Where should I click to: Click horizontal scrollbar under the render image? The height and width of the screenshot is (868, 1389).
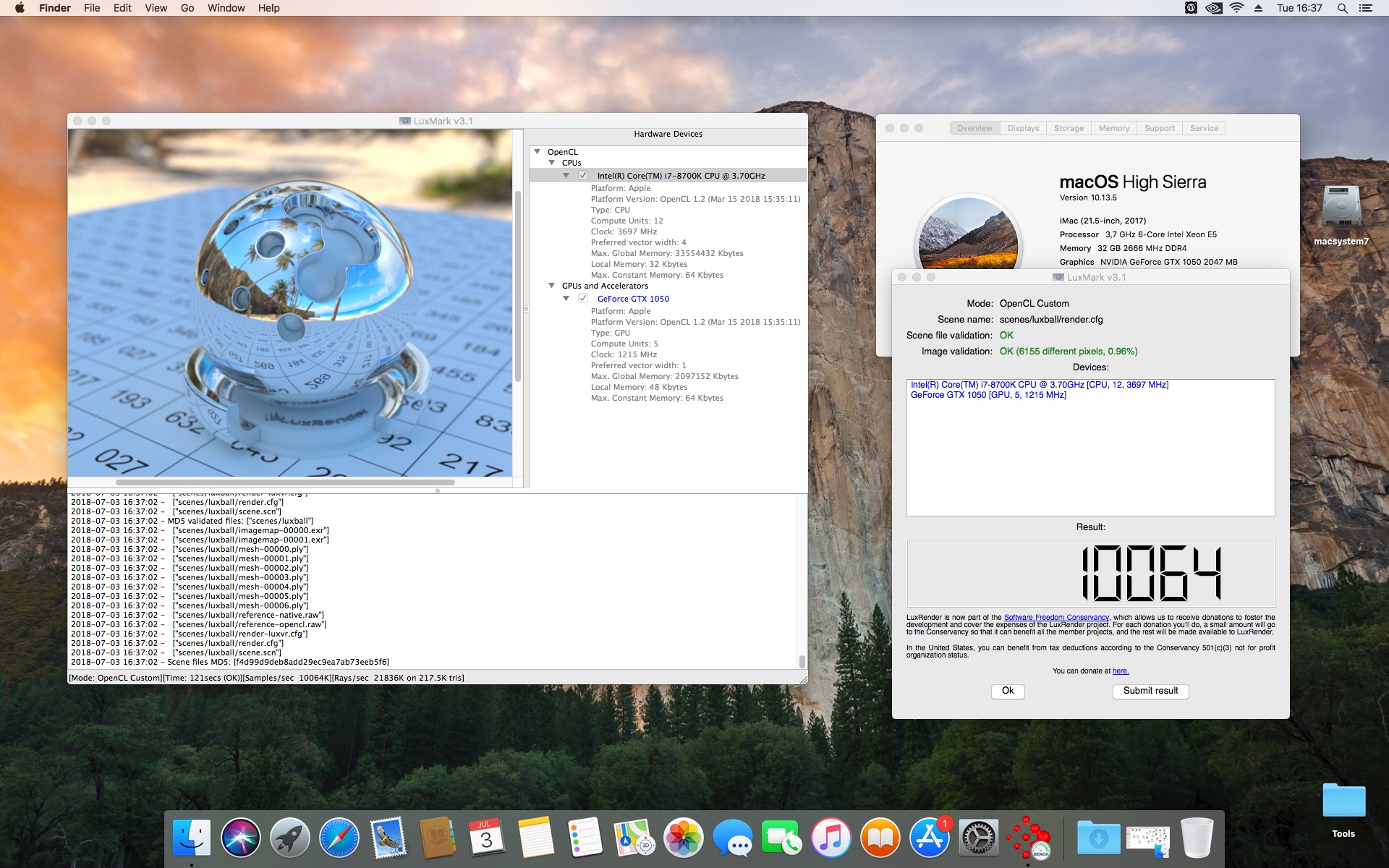(285, 482)
